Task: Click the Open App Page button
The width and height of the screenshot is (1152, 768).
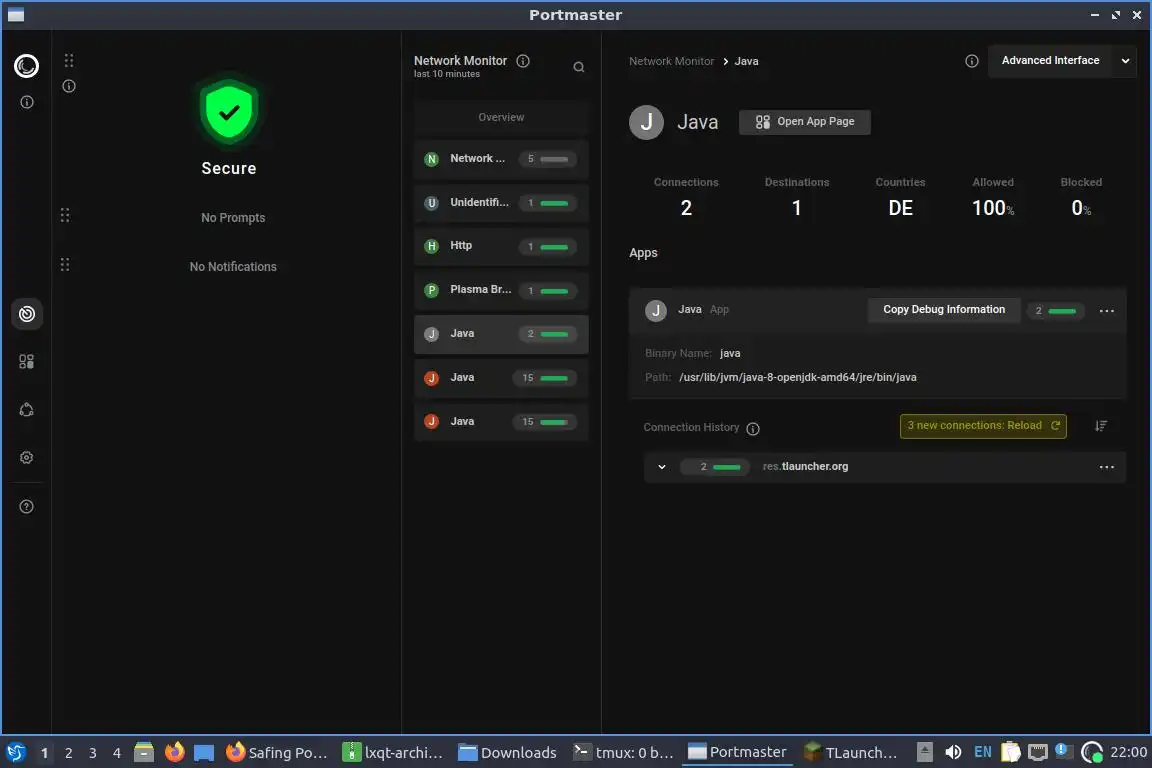Action: [x=805, y=122]
